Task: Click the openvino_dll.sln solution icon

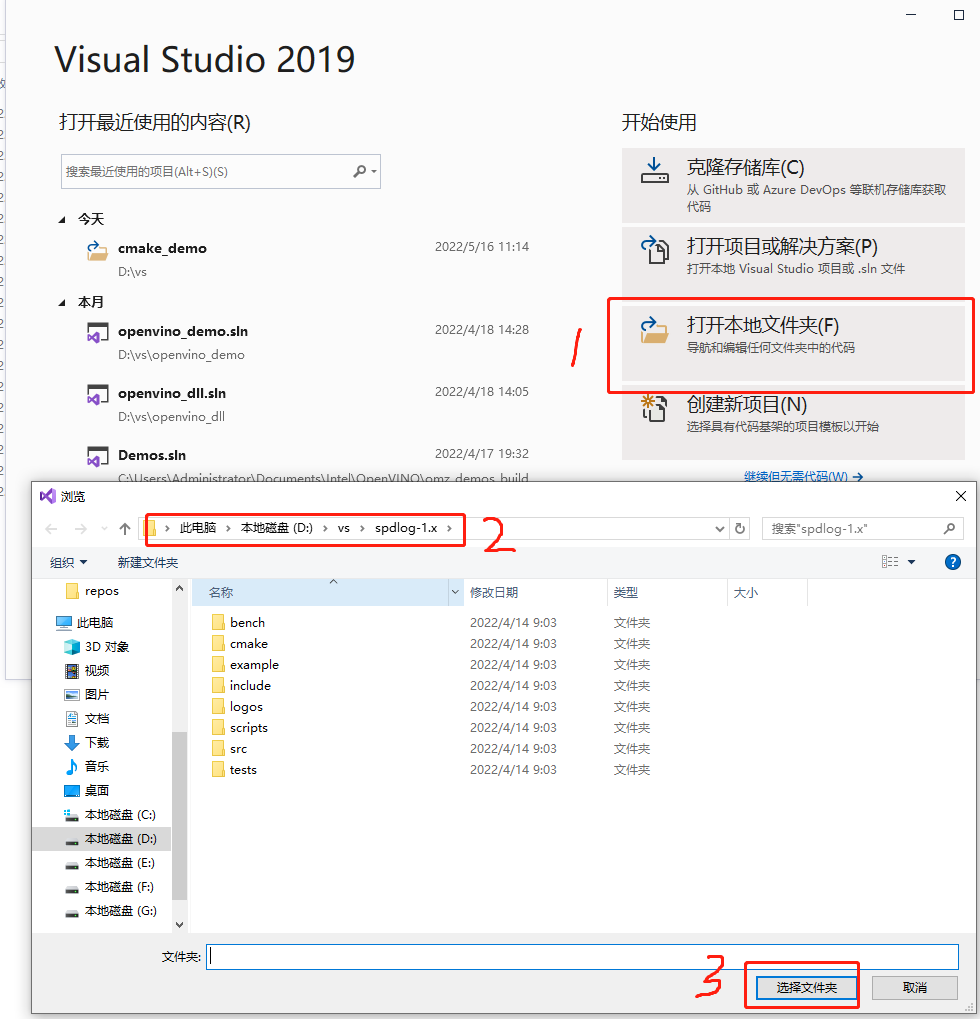Action: pos(97,394)
